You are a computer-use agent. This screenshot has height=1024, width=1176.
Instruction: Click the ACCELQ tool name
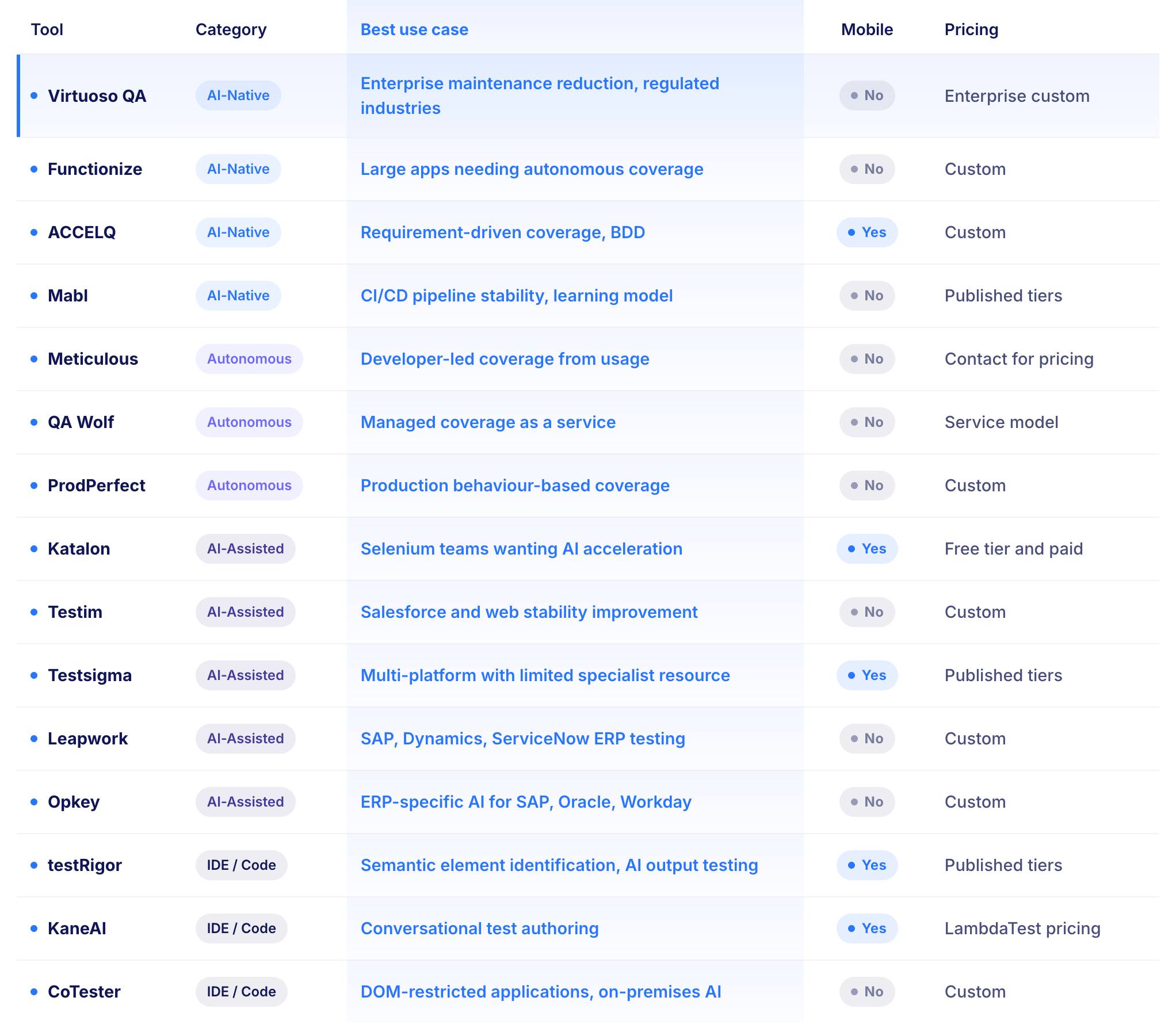82,232
